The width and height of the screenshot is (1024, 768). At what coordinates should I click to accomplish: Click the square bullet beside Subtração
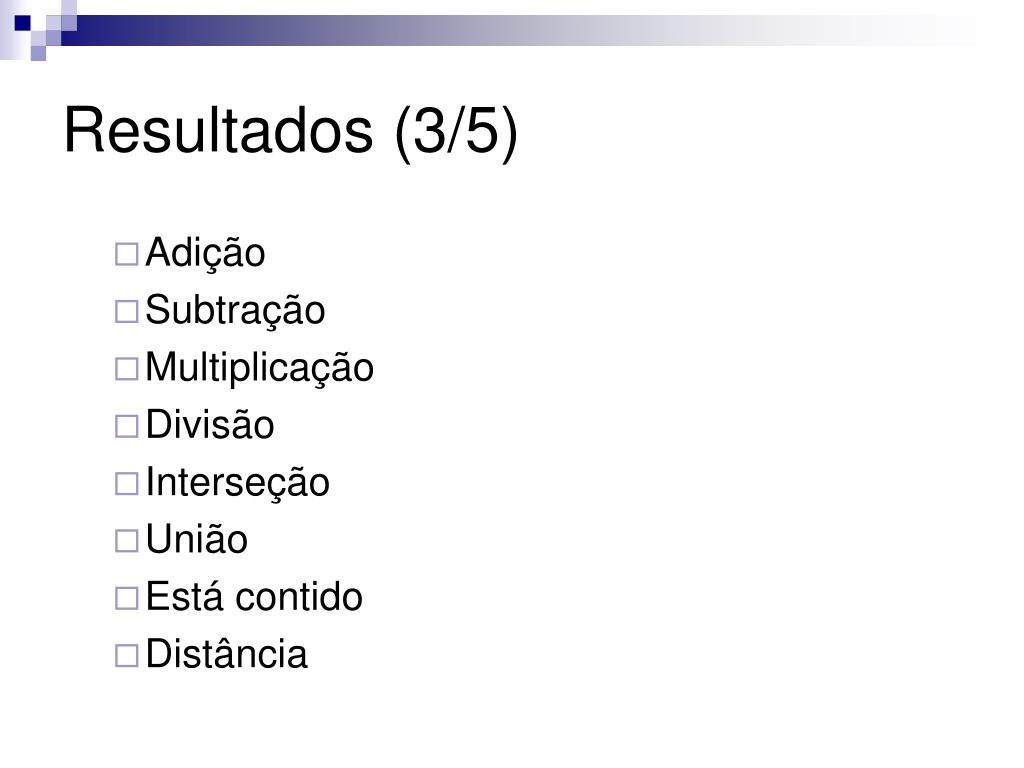coord(127,312)
